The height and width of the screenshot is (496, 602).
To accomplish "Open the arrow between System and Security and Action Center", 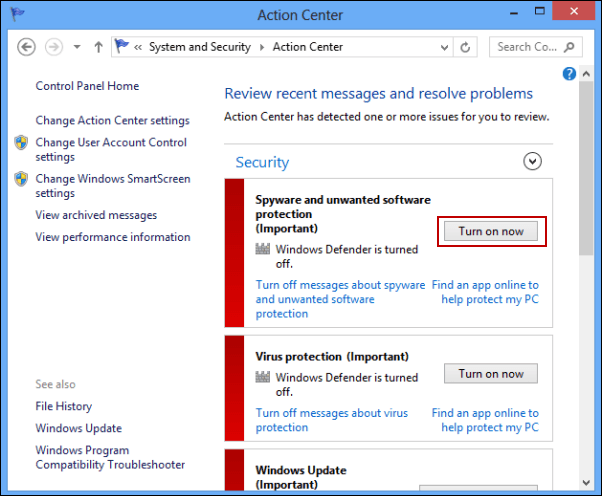I will (262, 47).
